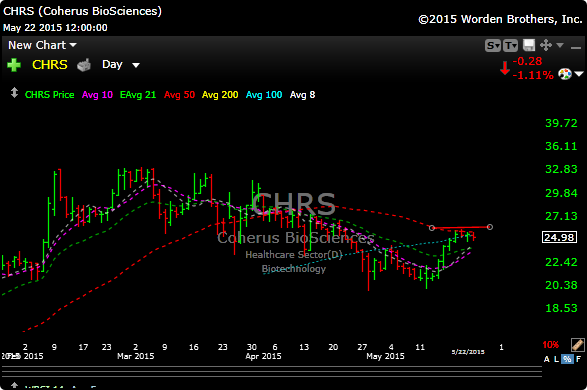Open the color palette icon
Viewport: 587px width, 390px height.
tap(565, 74)
